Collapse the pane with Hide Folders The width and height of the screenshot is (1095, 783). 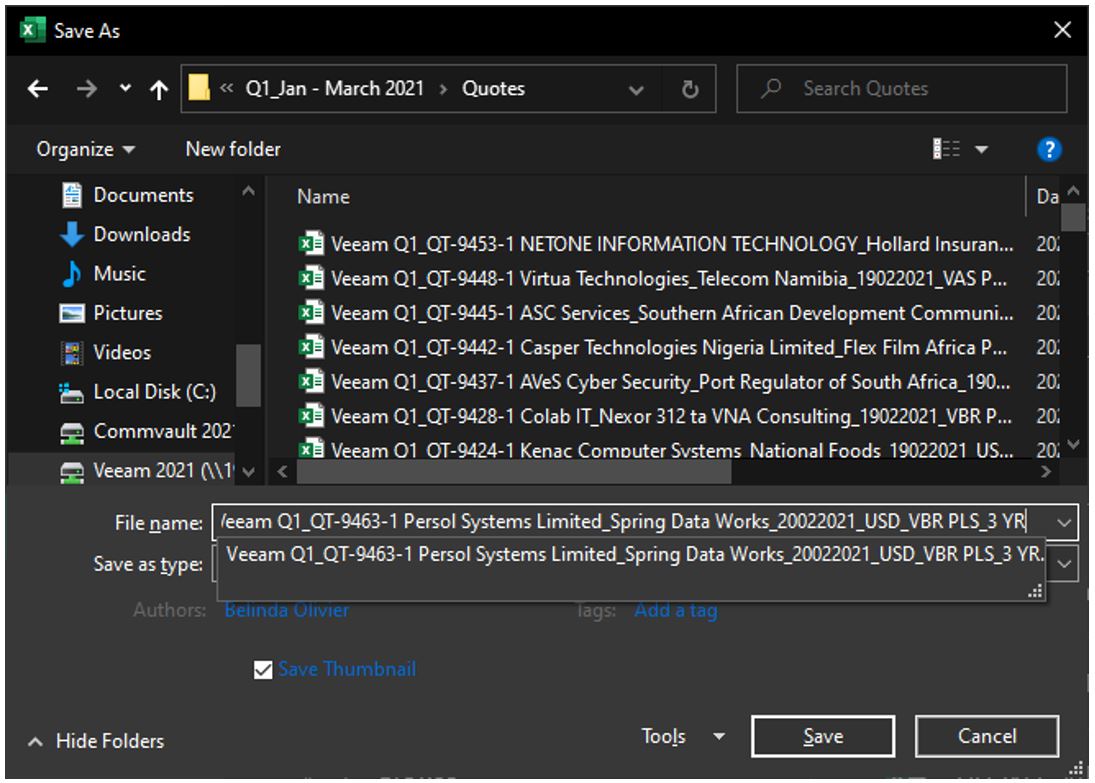click(96, 741)
